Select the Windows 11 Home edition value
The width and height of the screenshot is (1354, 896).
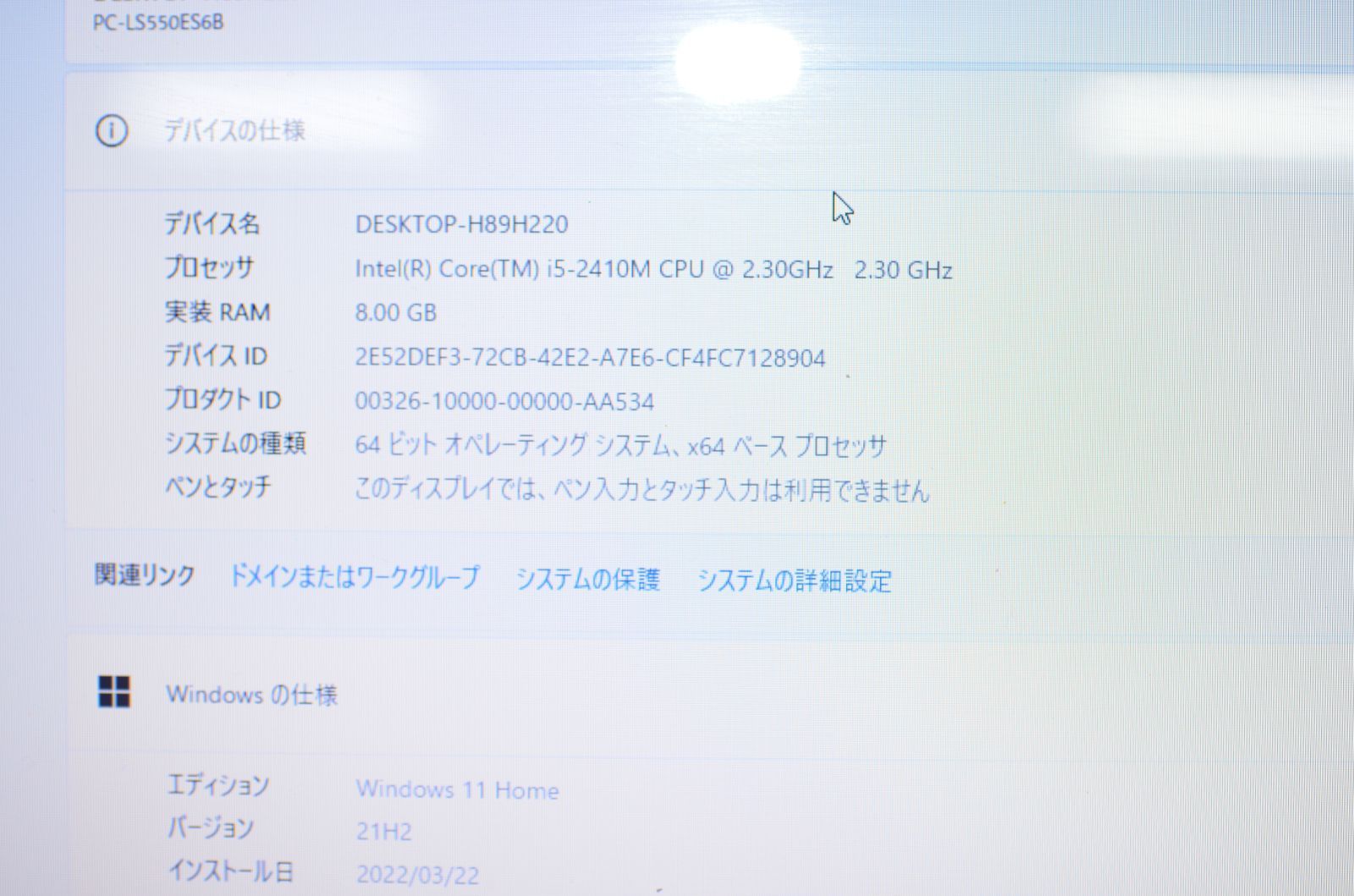[457, 790]
